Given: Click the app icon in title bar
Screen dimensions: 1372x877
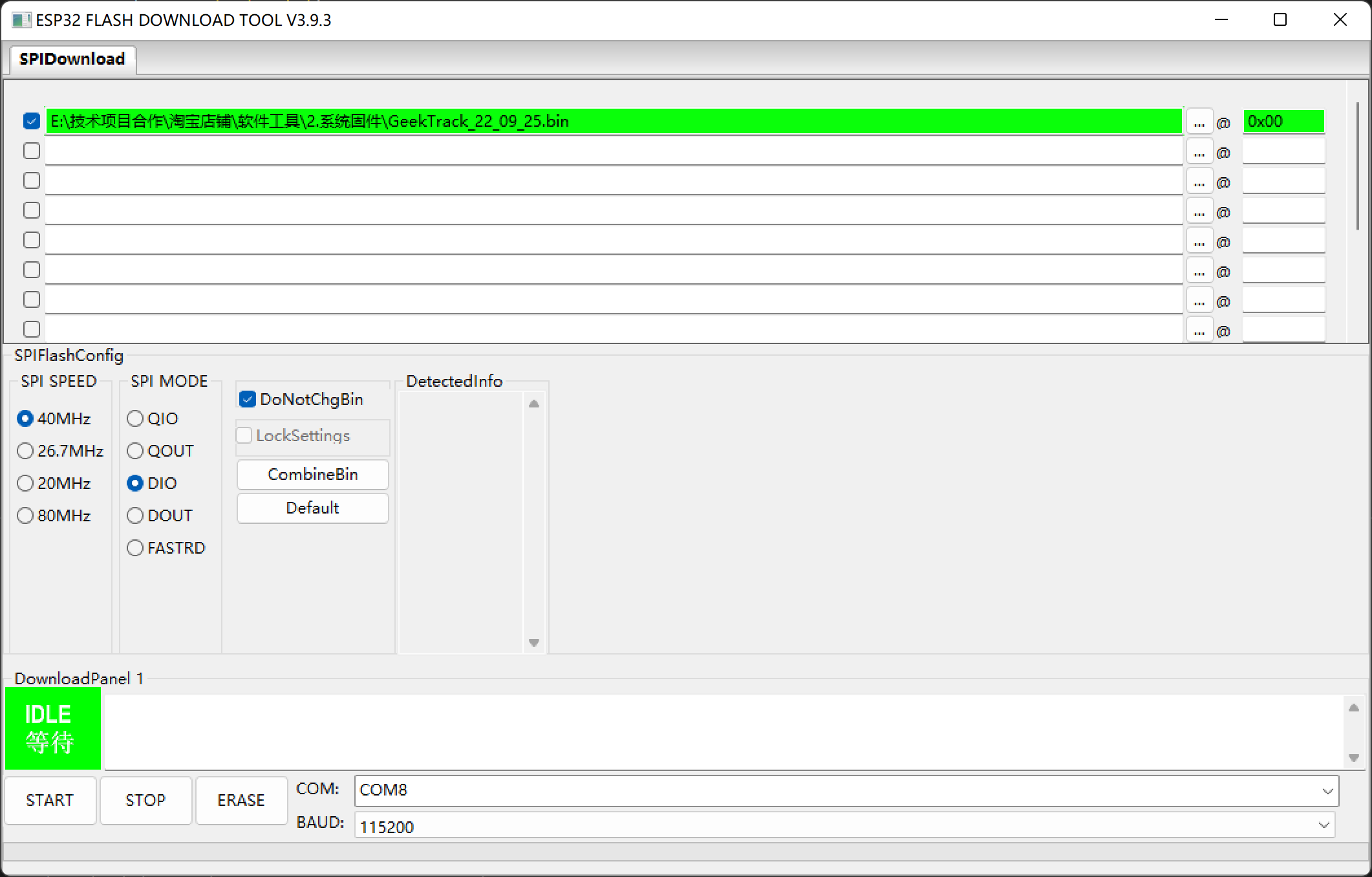Looking at the screenshot, I should (21, 20).
